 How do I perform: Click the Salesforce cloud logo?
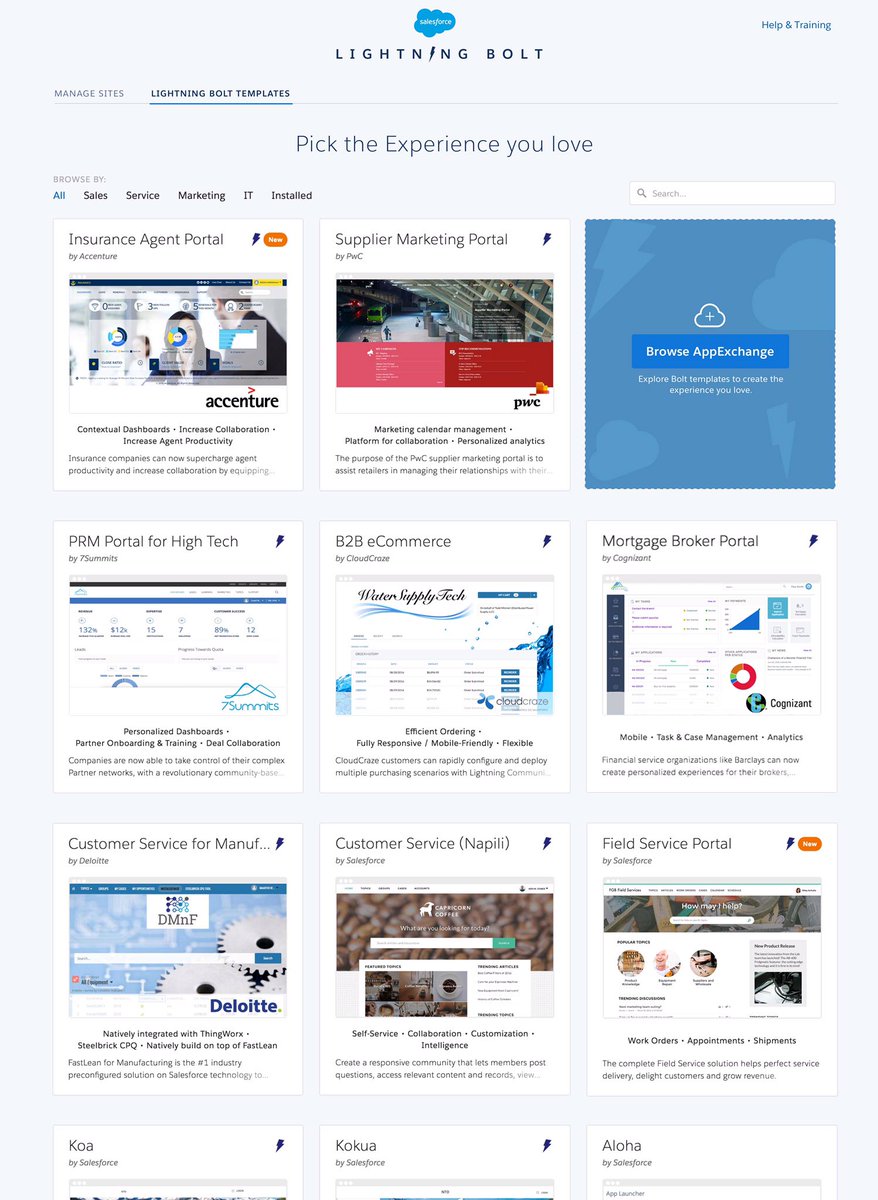tap(435, 23)
